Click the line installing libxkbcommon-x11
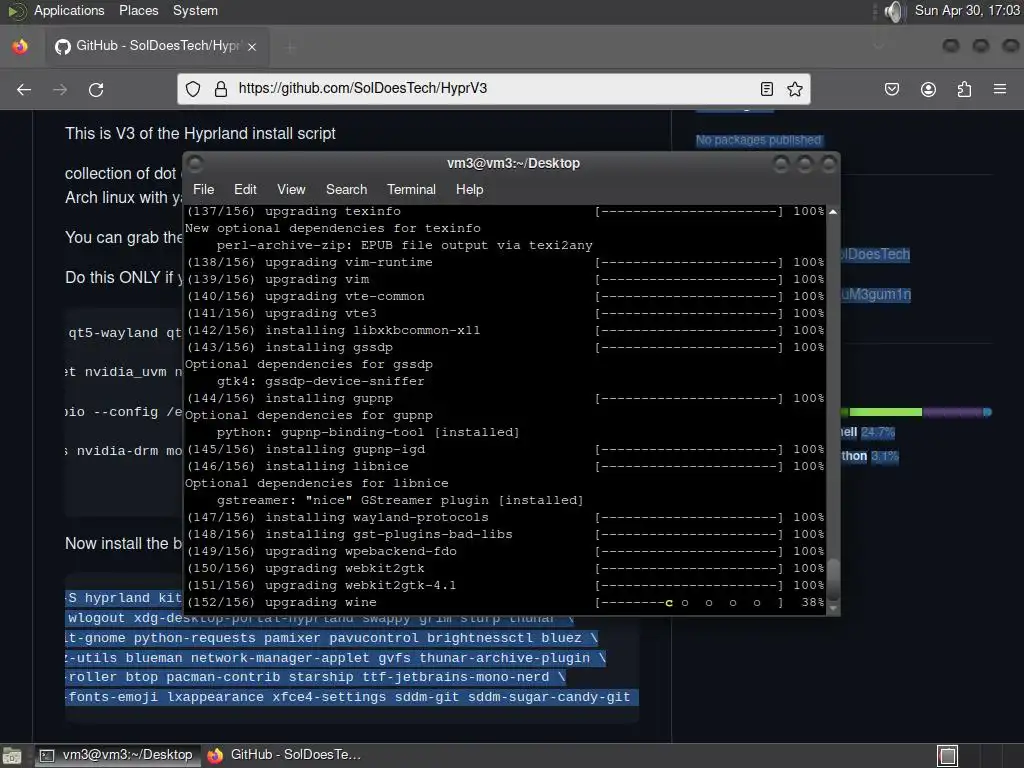 pos(504,330)
